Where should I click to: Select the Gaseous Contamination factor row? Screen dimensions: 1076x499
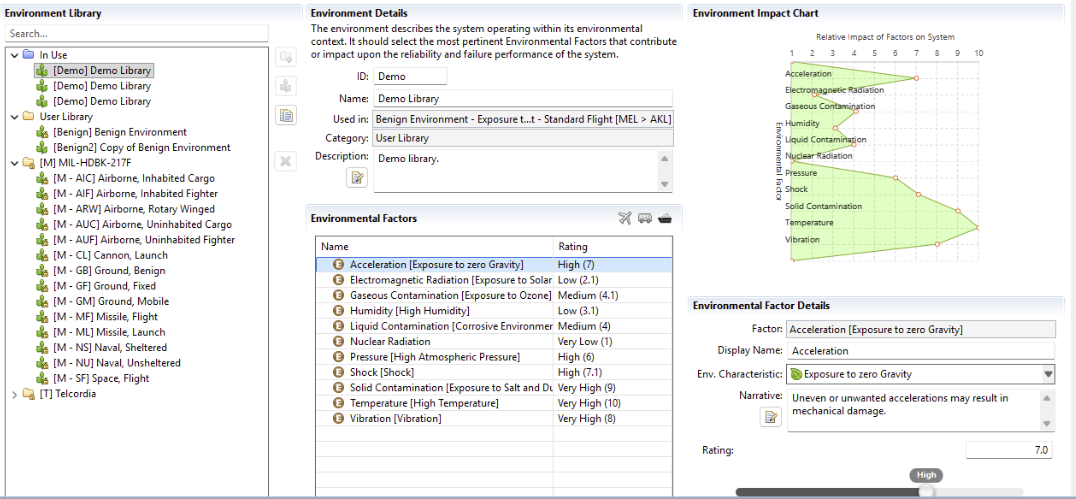[x=494, y=295]
